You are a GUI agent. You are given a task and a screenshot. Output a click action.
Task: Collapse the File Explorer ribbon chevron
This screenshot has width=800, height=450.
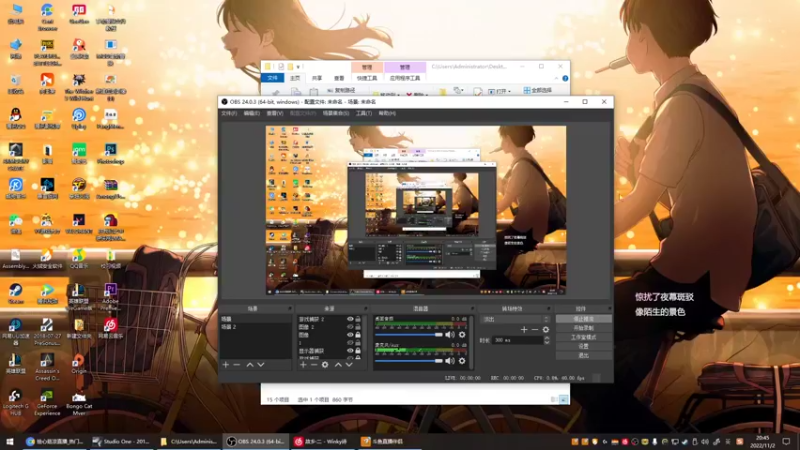(x=556, y=78)
